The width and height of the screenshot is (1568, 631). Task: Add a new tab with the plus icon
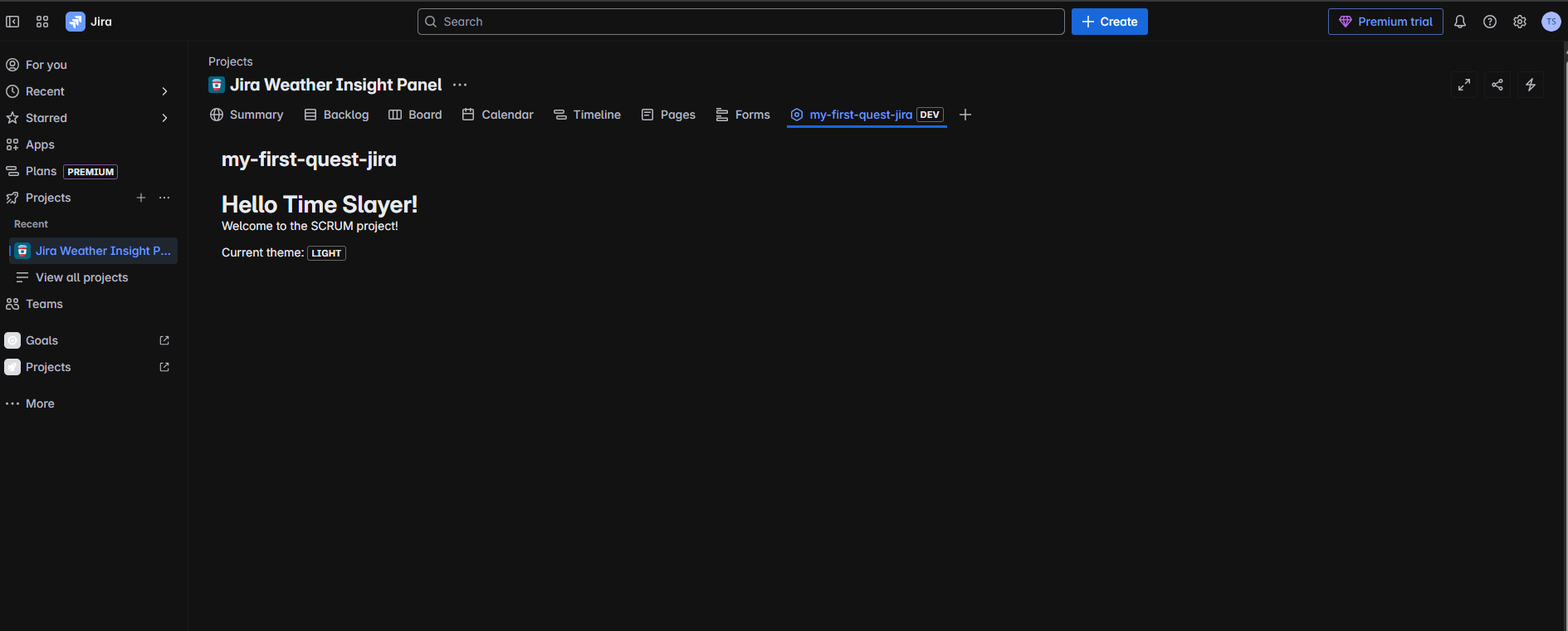pos(965,115)
